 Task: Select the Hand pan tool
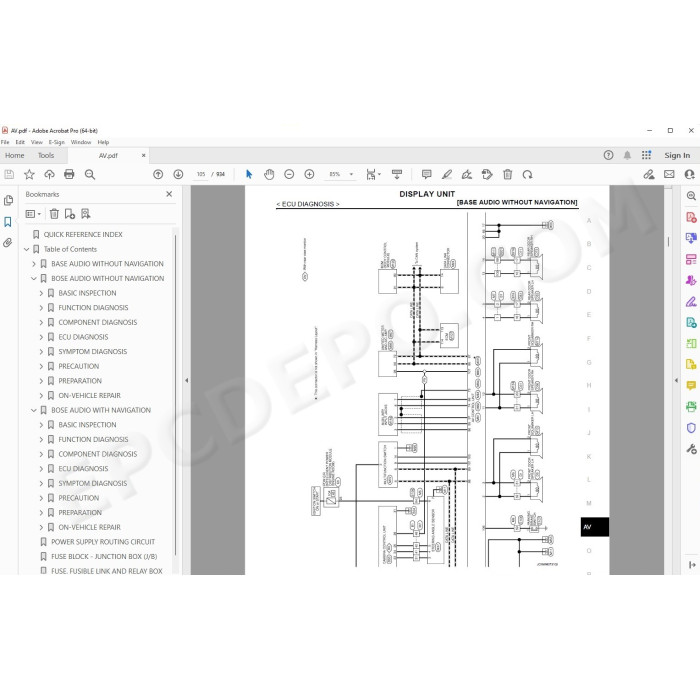point(269,175)
